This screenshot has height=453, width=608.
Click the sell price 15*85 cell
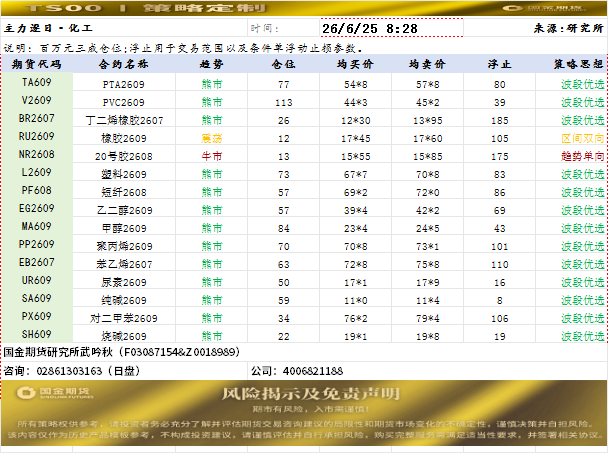coord(427,156)
